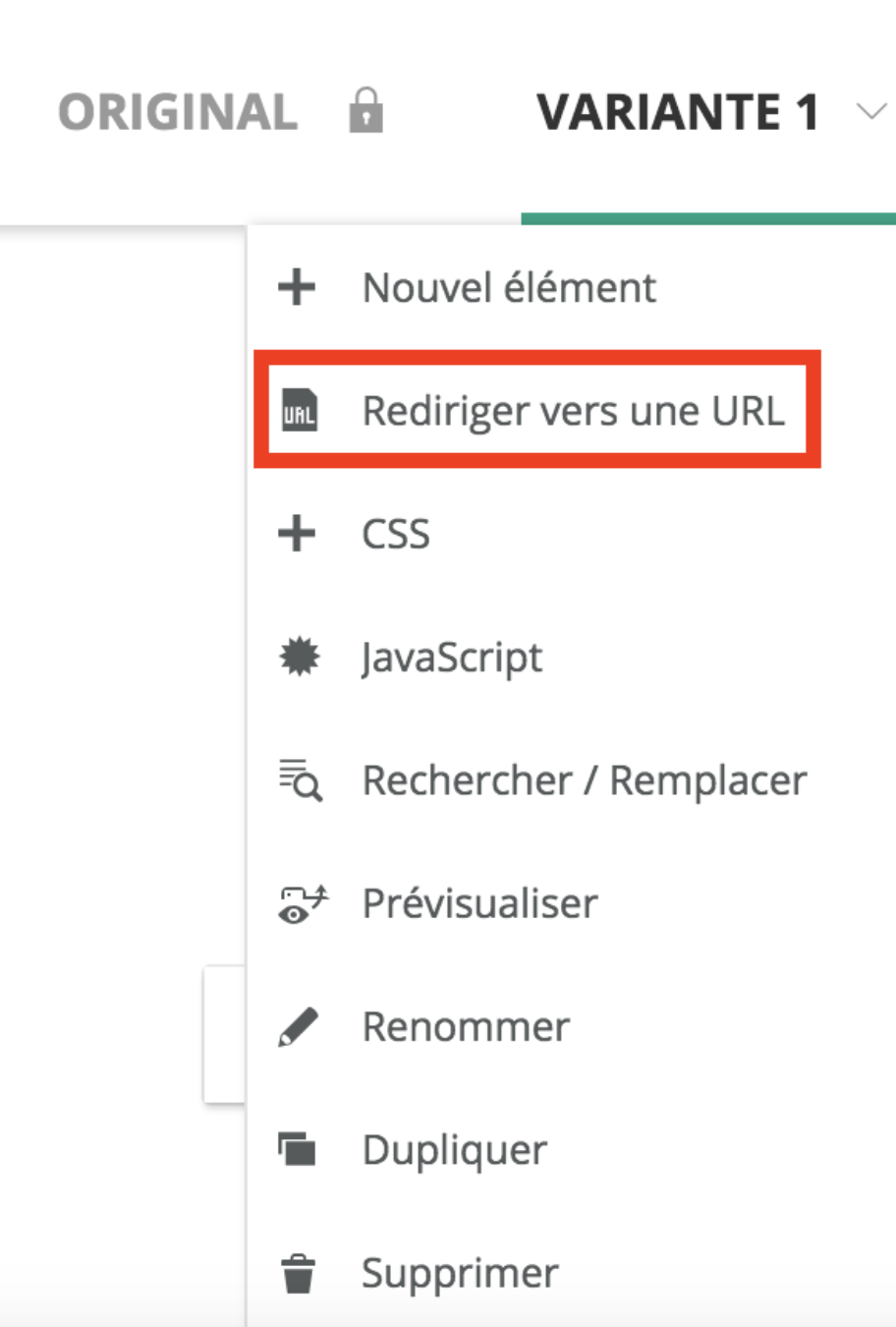Click the eye preview icon
The width and height of the screenshot is (896, 1327).
(x=303, y=903)
